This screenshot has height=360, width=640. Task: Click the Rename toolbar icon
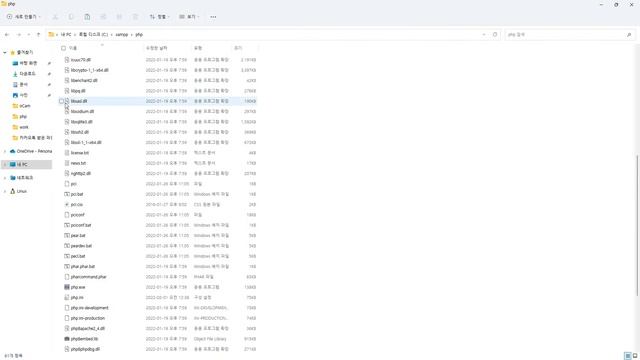[x=103, y=17]
